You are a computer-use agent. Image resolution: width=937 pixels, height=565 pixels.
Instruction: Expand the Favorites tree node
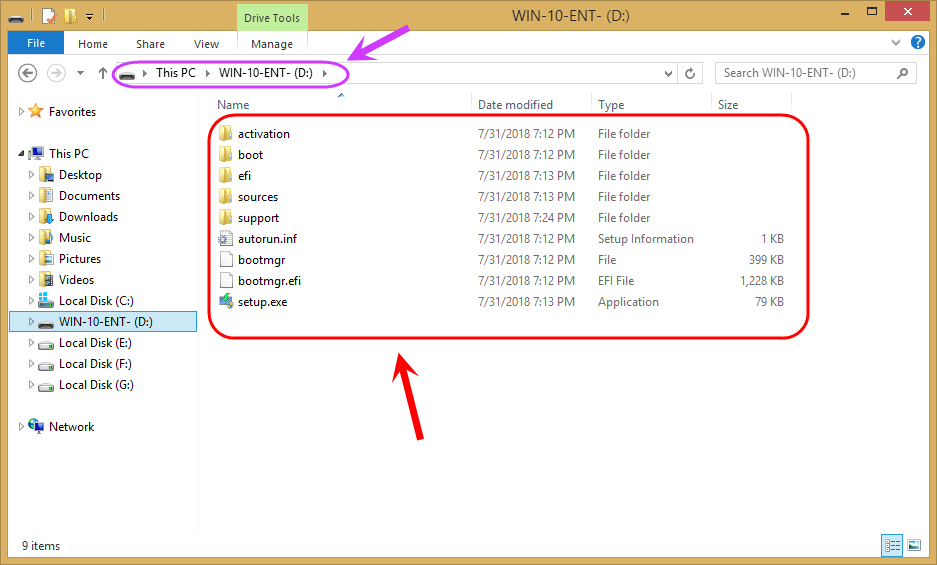point(21,111)
